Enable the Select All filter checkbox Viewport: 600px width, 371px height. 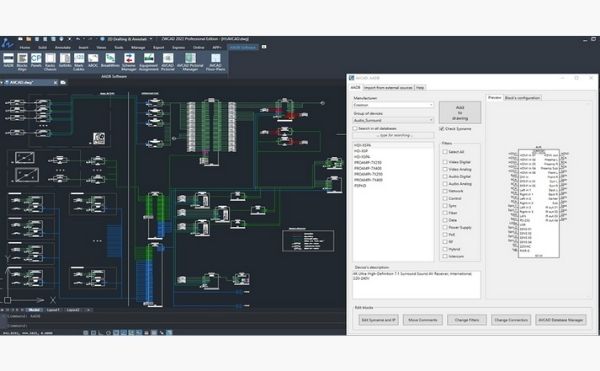click(445, 152)
